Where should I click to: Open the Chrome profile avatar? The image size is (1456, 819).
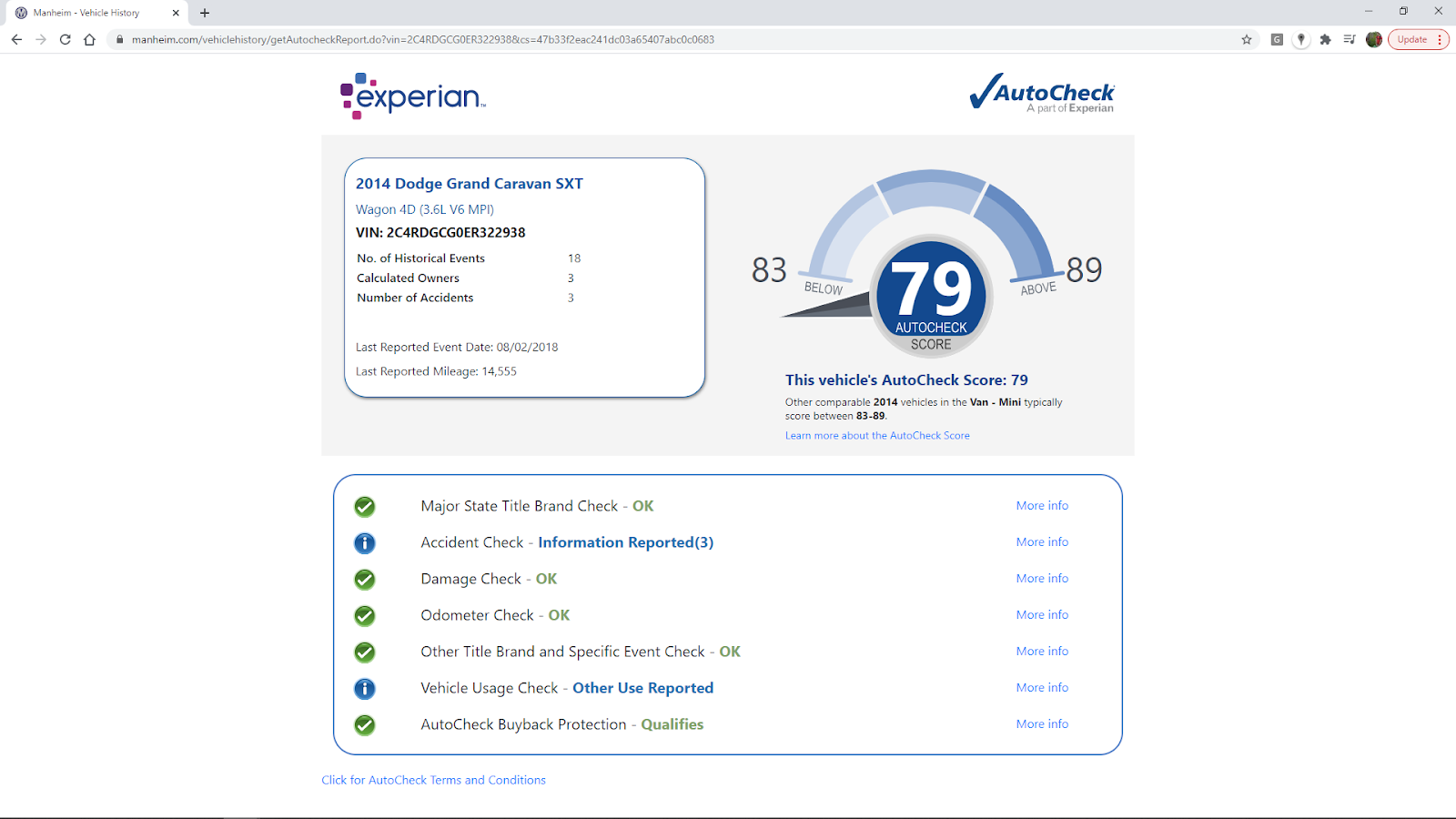(1374, 39)
